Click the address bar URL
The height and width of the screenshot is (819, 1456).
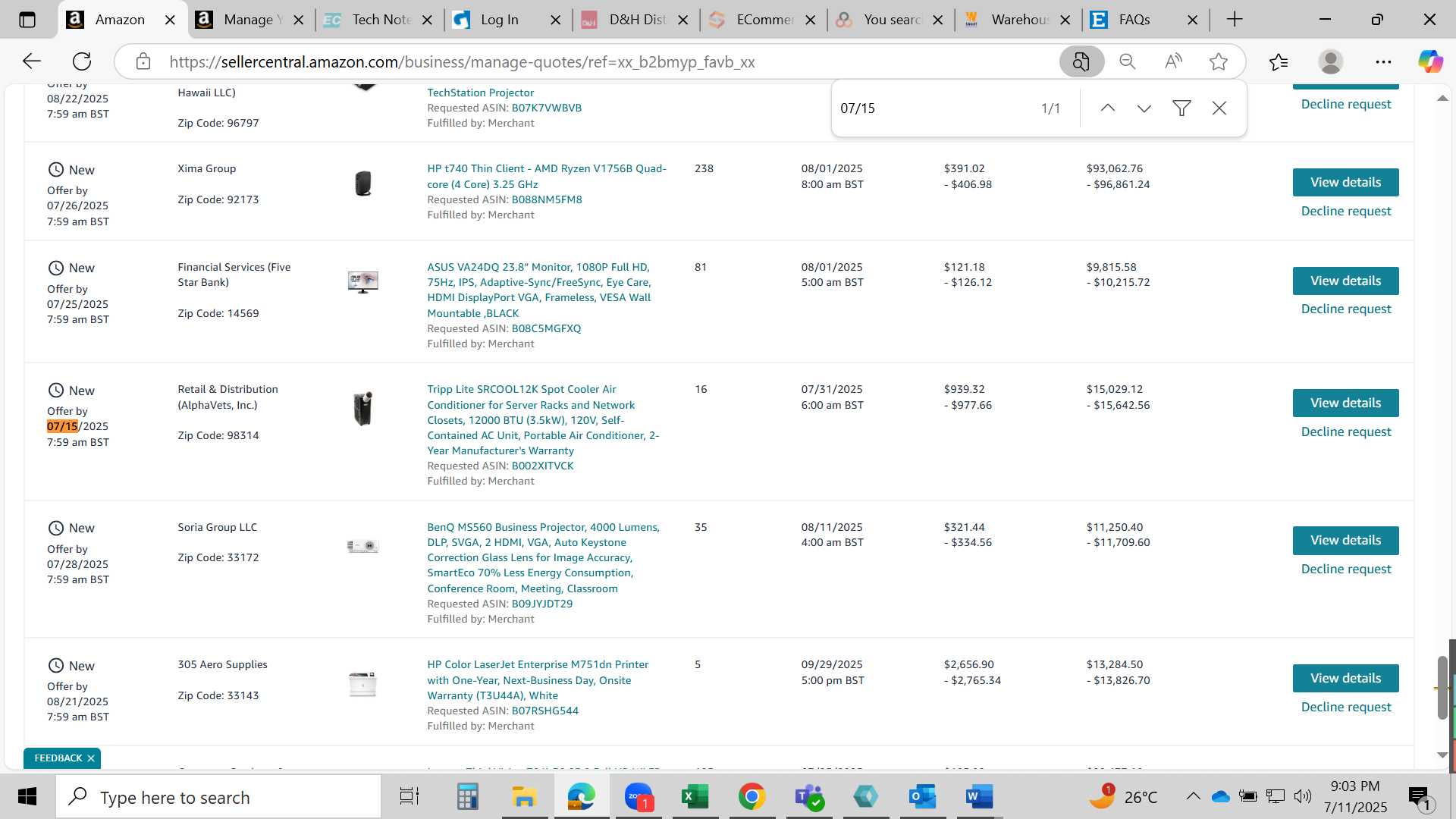pyautogui.click(x=462, y=62)
